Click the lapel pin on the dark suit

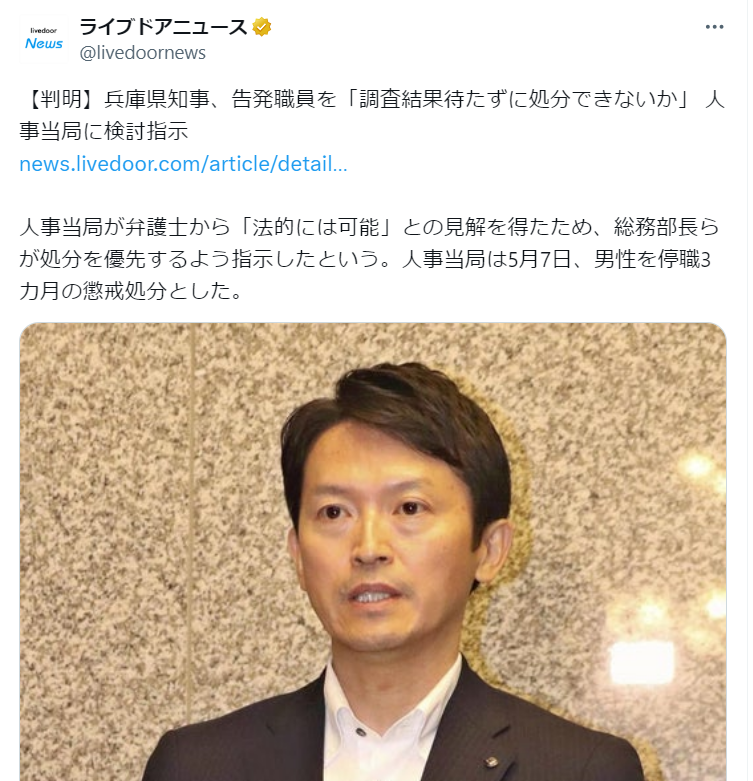[492, 762]
